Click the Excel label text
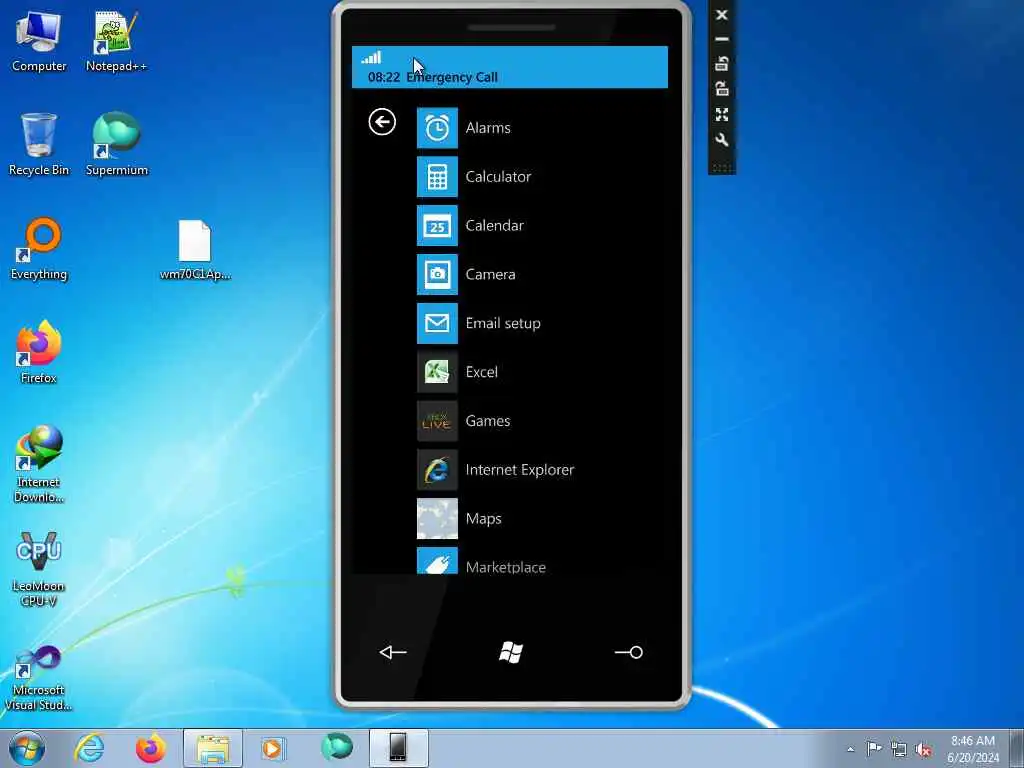This screenshot has height=768, width=1024. coord(481,372)
